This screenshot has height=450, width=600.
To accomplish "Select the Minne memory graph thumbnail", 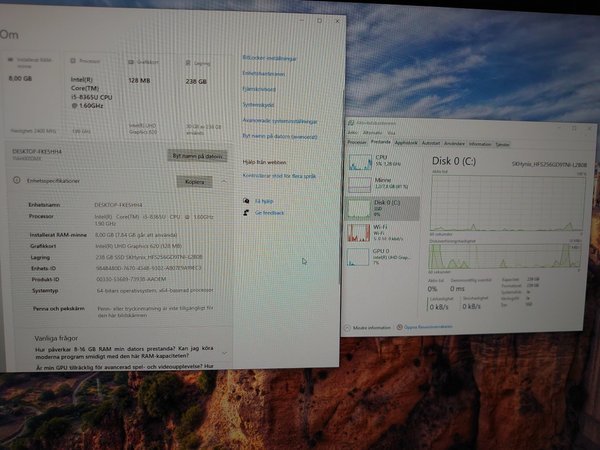I will 358,185.
